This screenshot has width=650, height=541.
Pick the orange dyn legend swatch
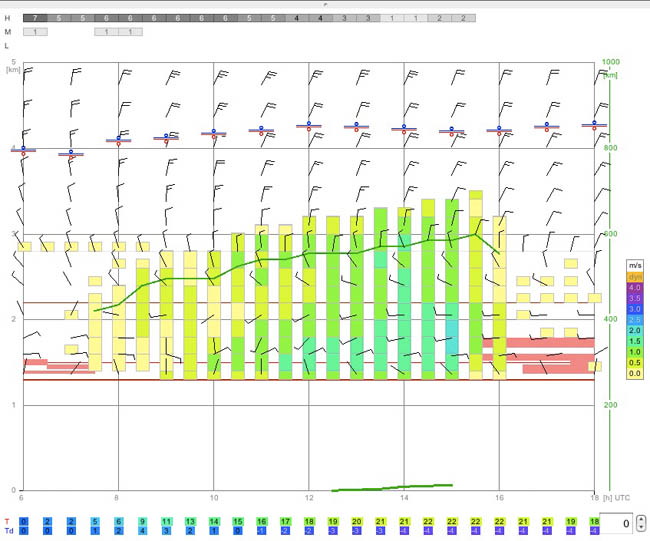click(634, 277)
